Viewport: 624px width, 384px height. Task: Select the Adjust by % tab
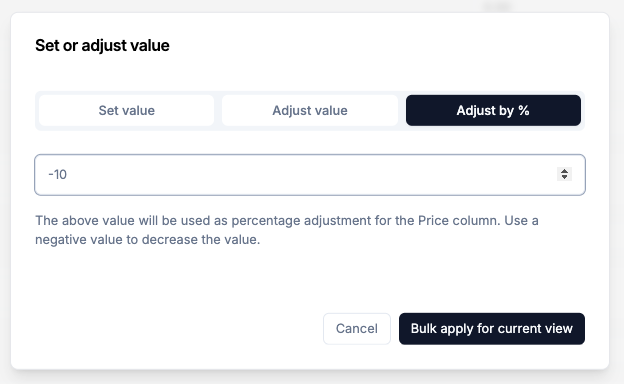(x=493, y=110)
